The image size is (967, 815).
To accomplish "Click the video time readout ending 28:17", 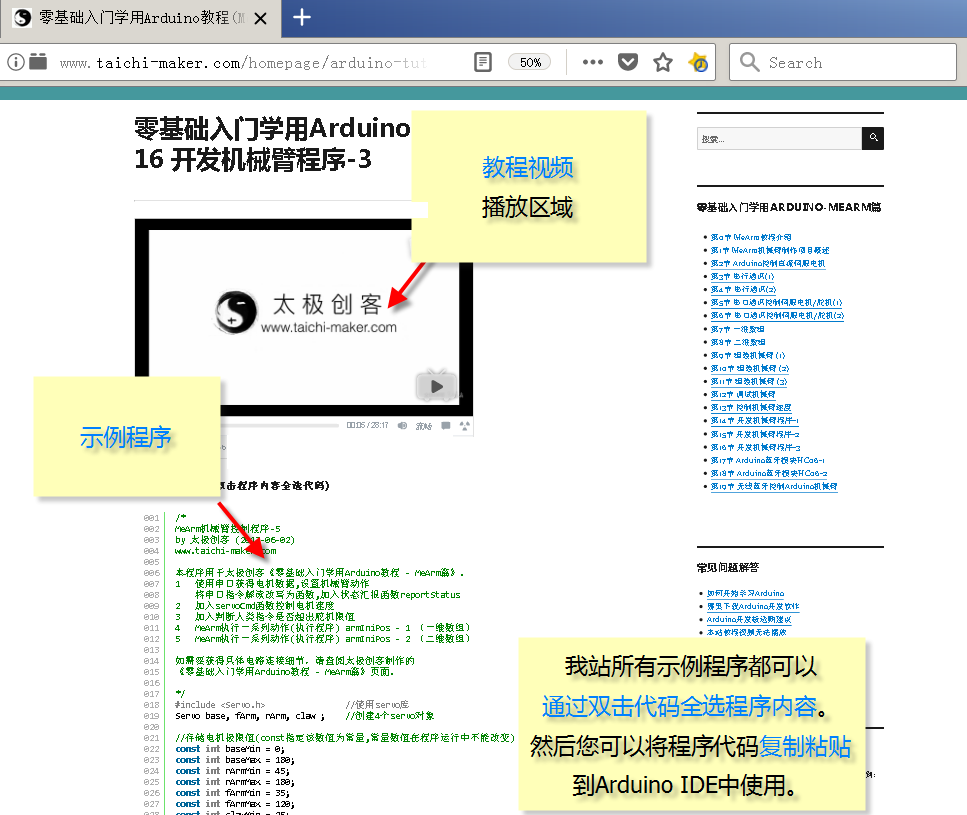I will click(x=368, y=425).
